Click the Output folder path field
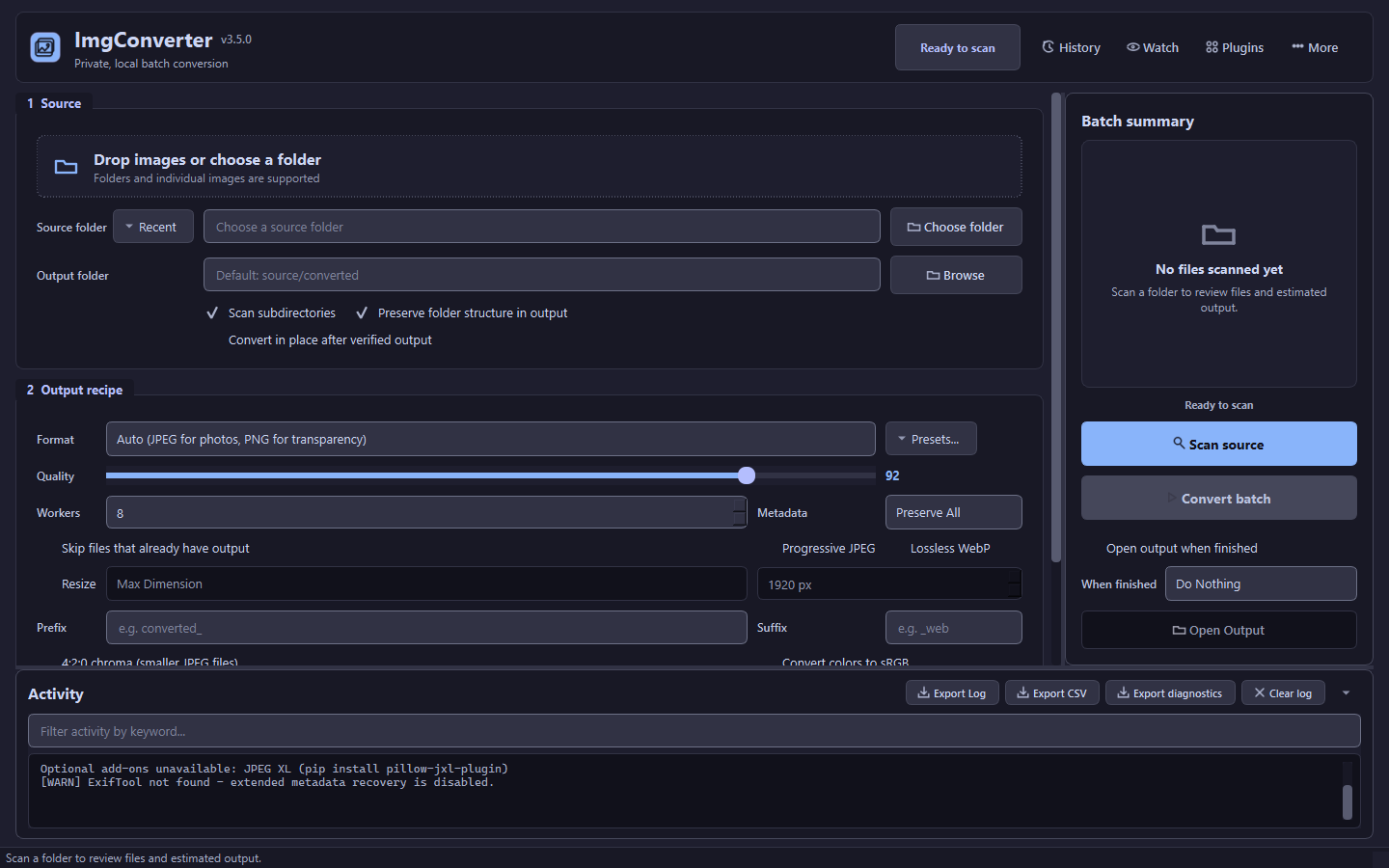The height and width of the screenshot is (868, 1389). (x=541, y=275)
